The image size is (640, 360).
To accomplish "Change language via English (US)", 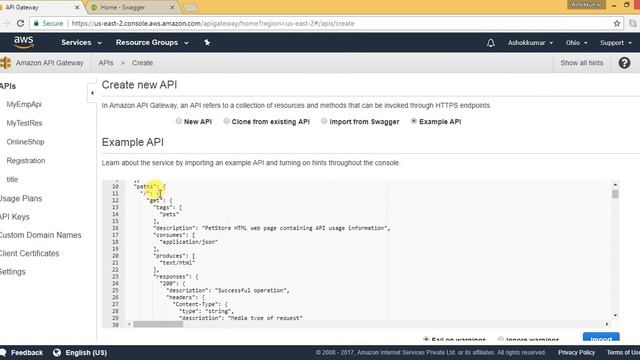I will pyautogui.click(x=86, y=353).
